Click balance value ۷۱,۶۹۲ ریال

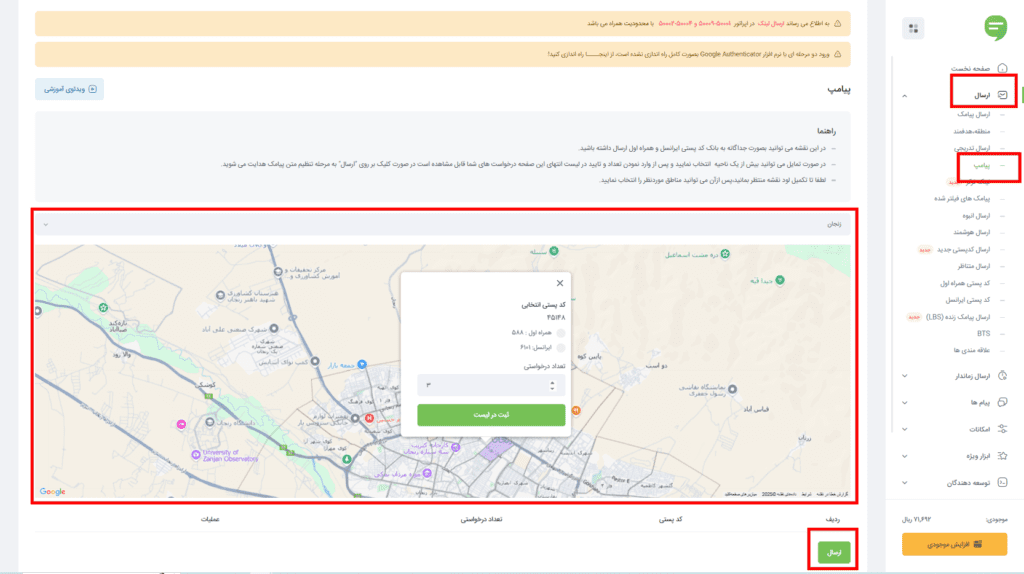916,520
